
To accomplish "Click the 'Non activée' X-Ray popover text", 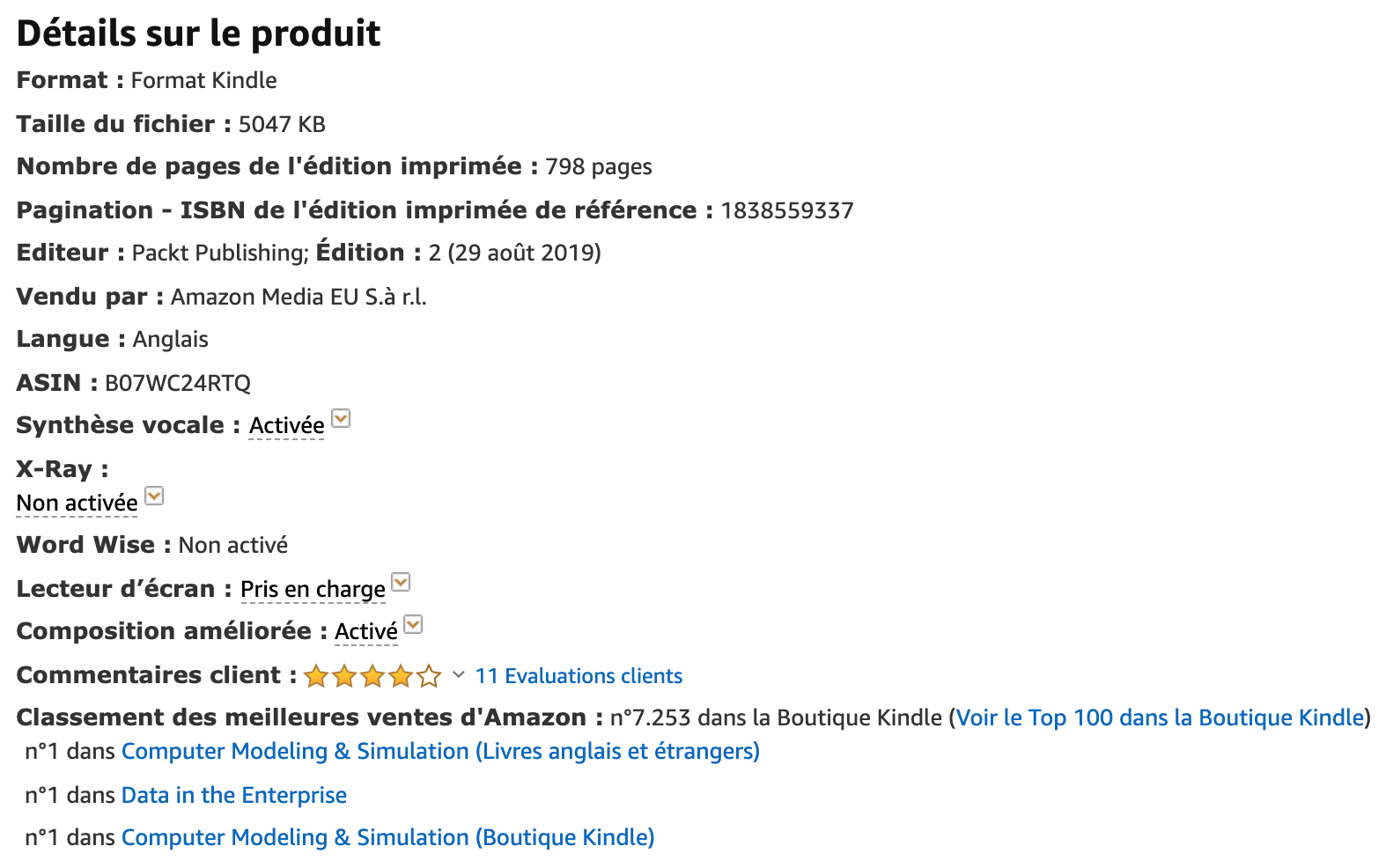I will [x=77, y=504].
